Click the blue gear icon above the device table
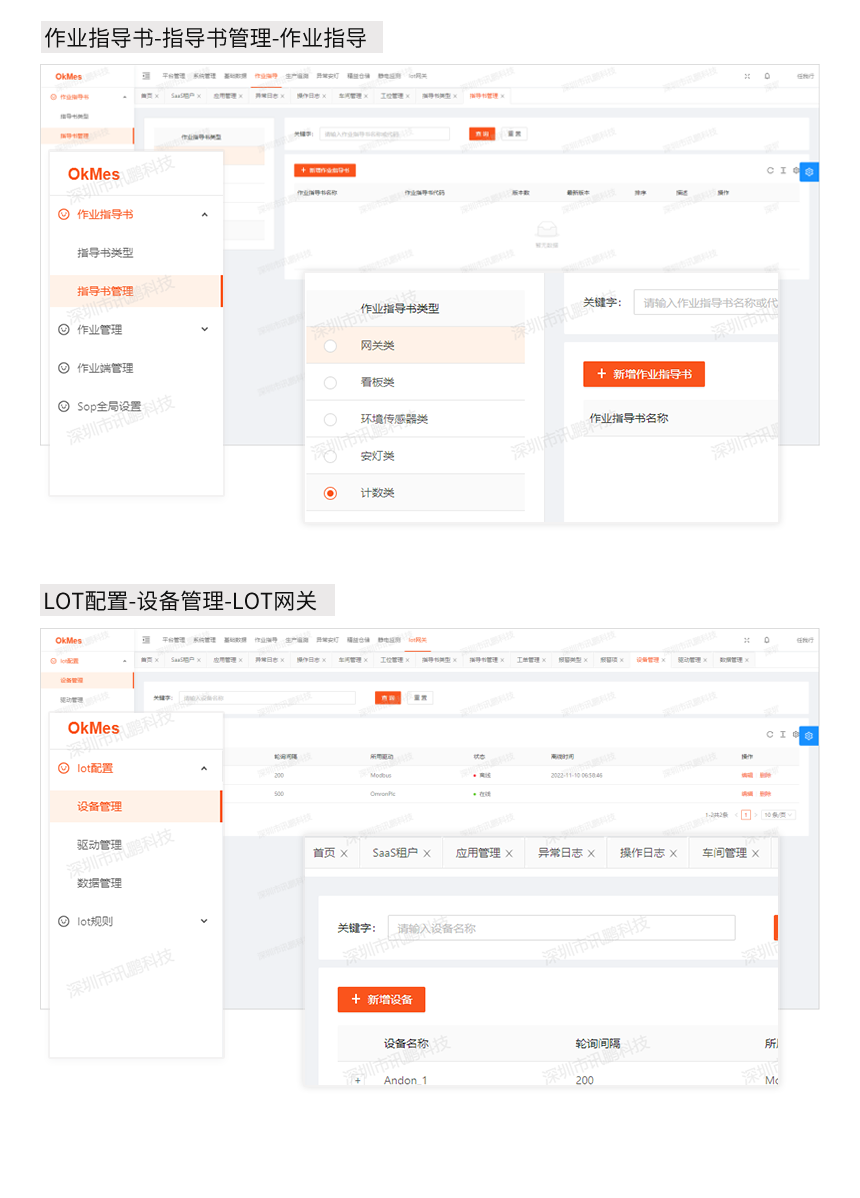 (x=808, y=735)
